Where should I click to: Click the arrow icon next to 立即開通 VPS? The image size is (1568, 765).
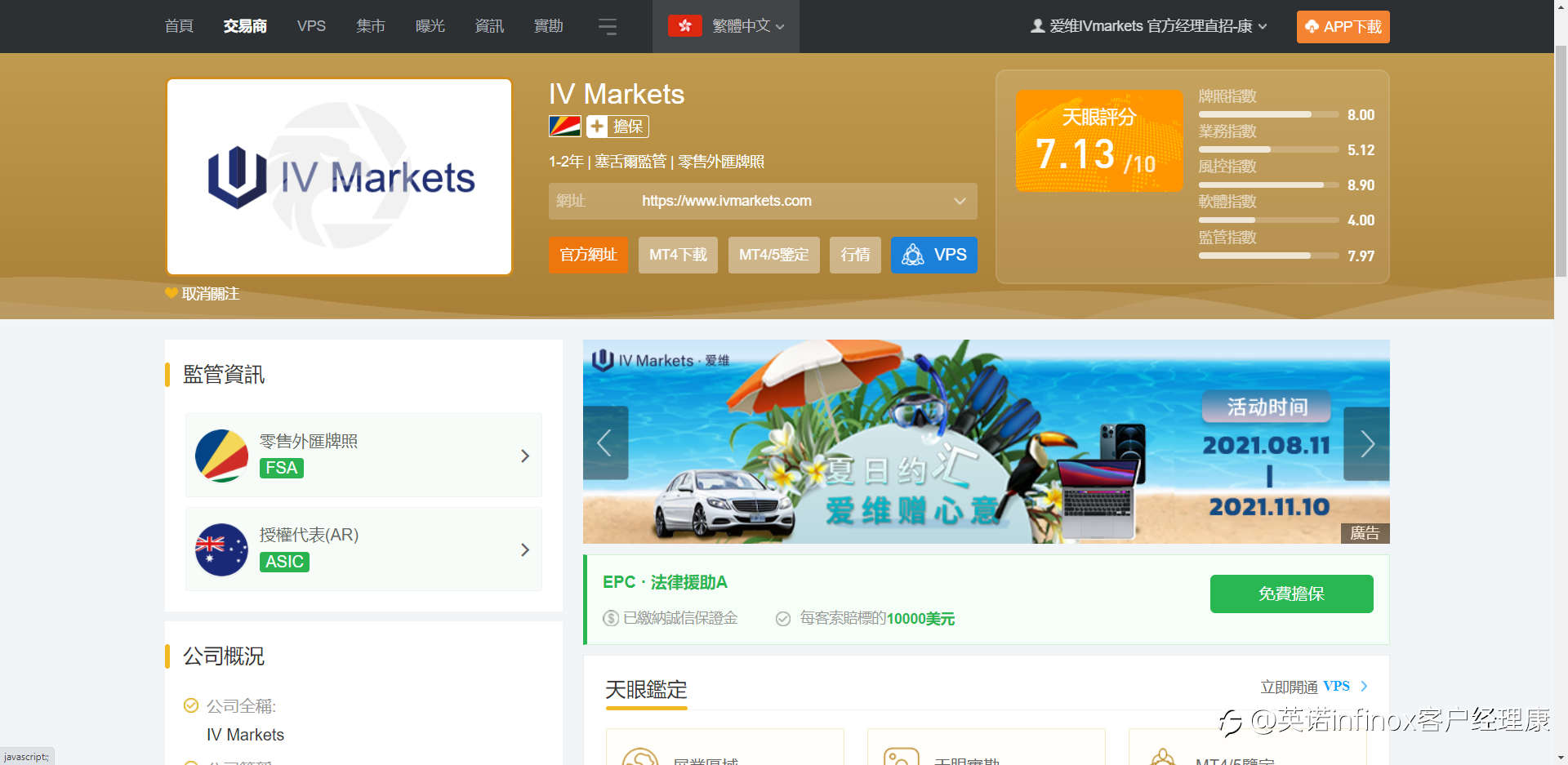click(x=1364, y=687)
